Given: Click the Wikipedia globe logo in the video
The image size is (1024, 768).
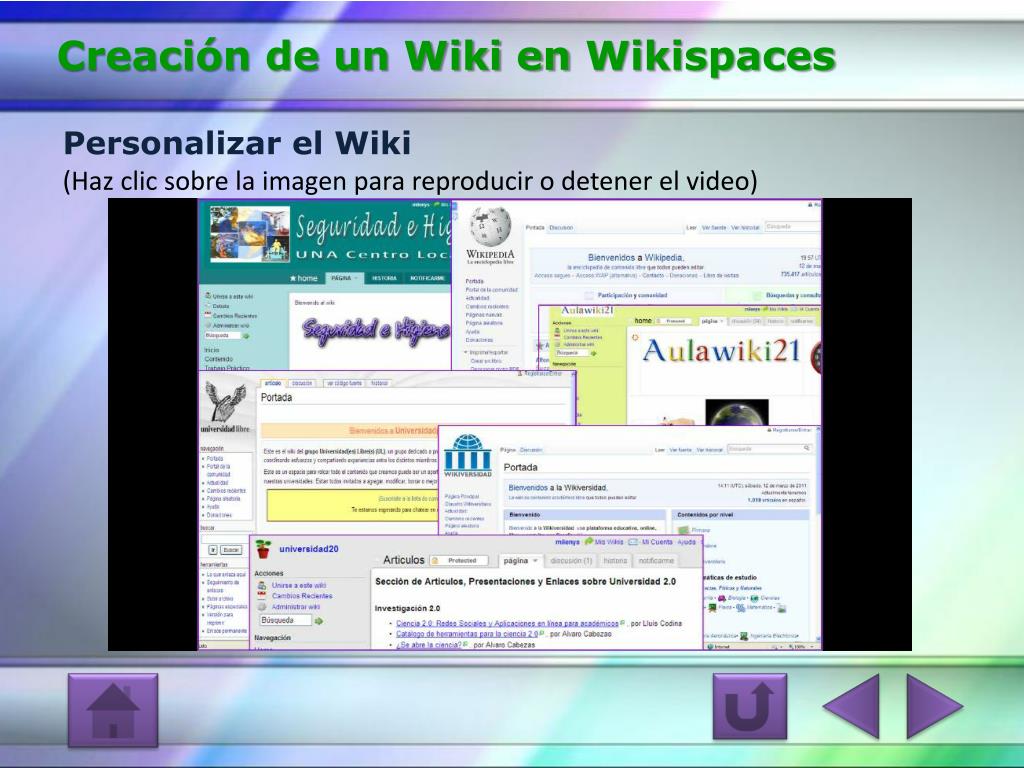Looking at the screenshot, I should (490, 226).
